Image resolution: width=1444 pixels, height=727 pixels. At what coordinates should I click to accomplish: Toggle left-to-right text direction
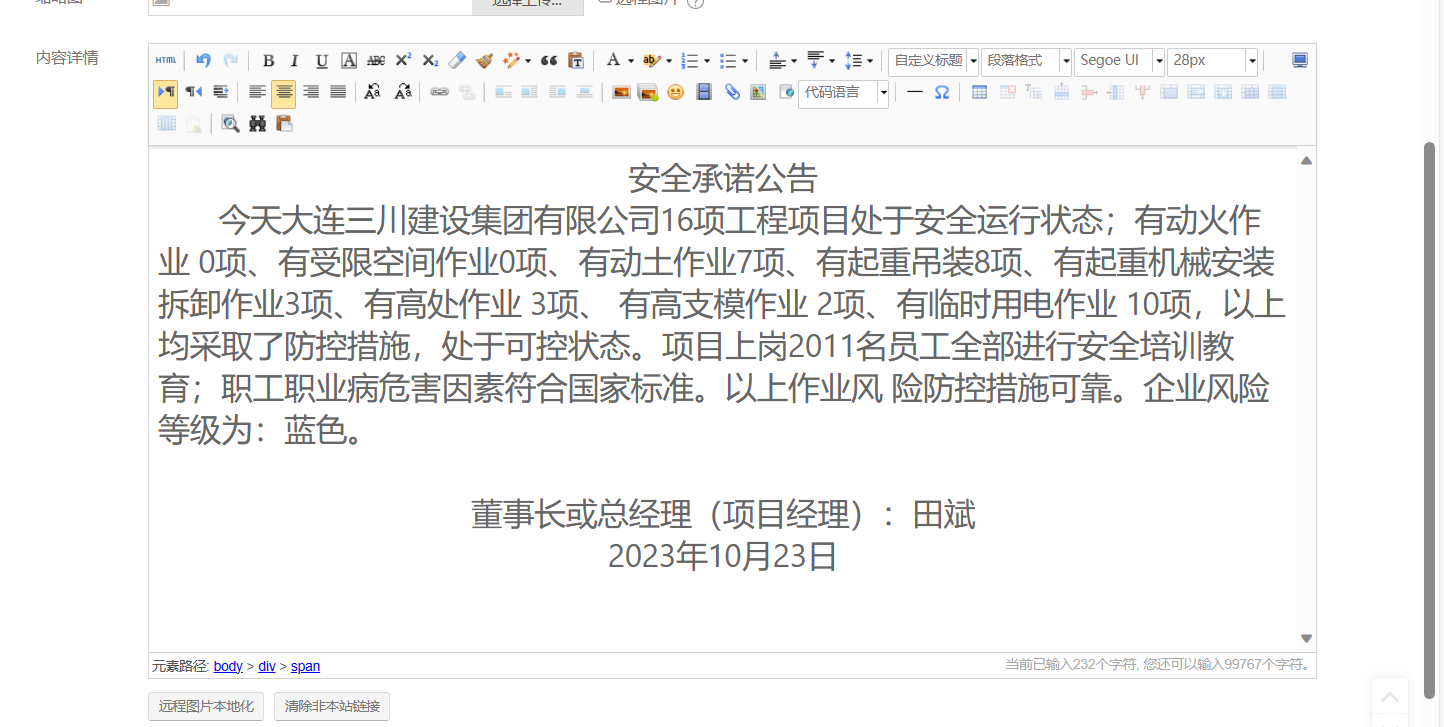coord(165,93)
